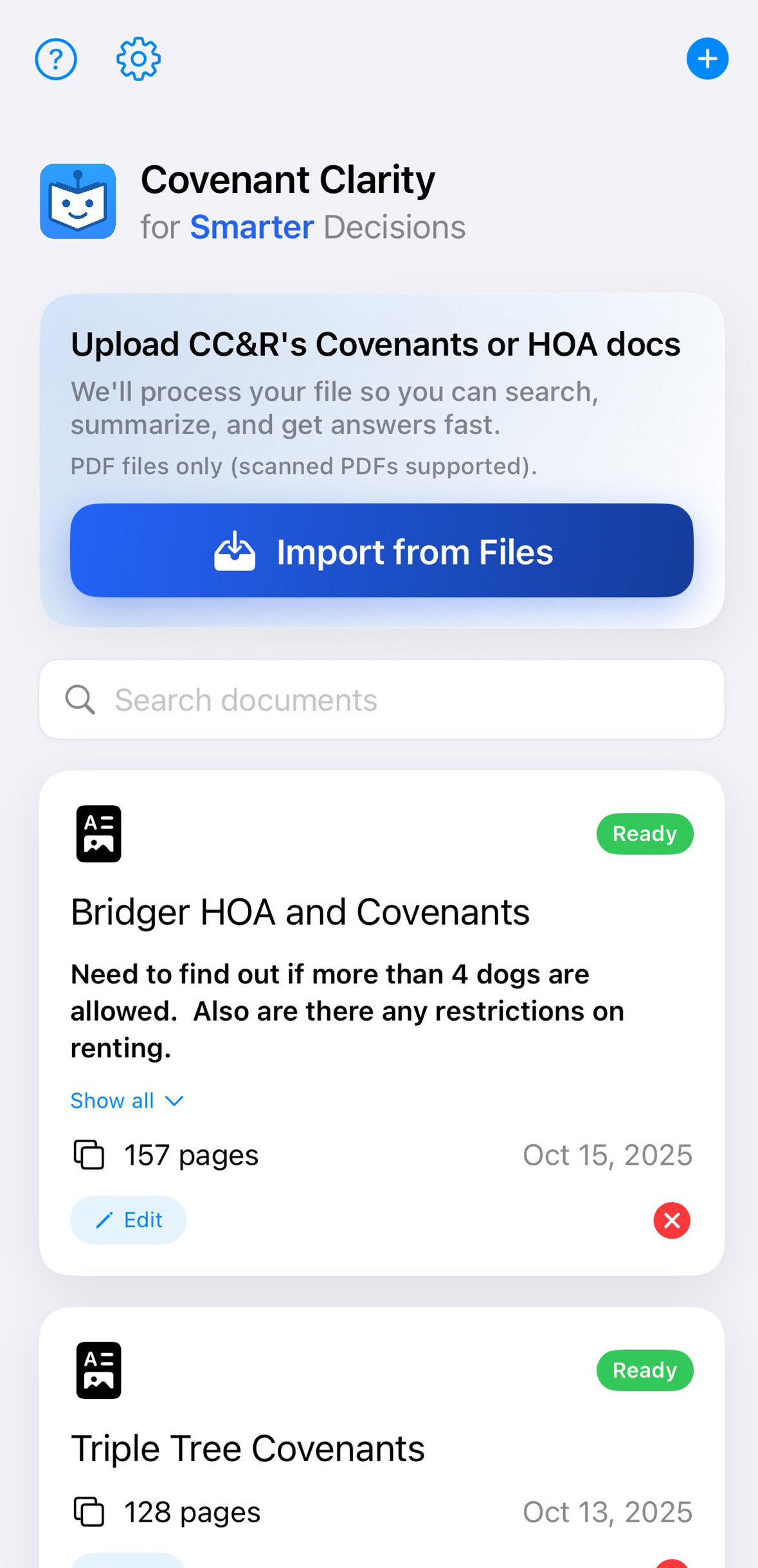Open the help question mark icon
Image resolution: width=758 pixels, height=1568 pixels.
(x=55, y=59)
